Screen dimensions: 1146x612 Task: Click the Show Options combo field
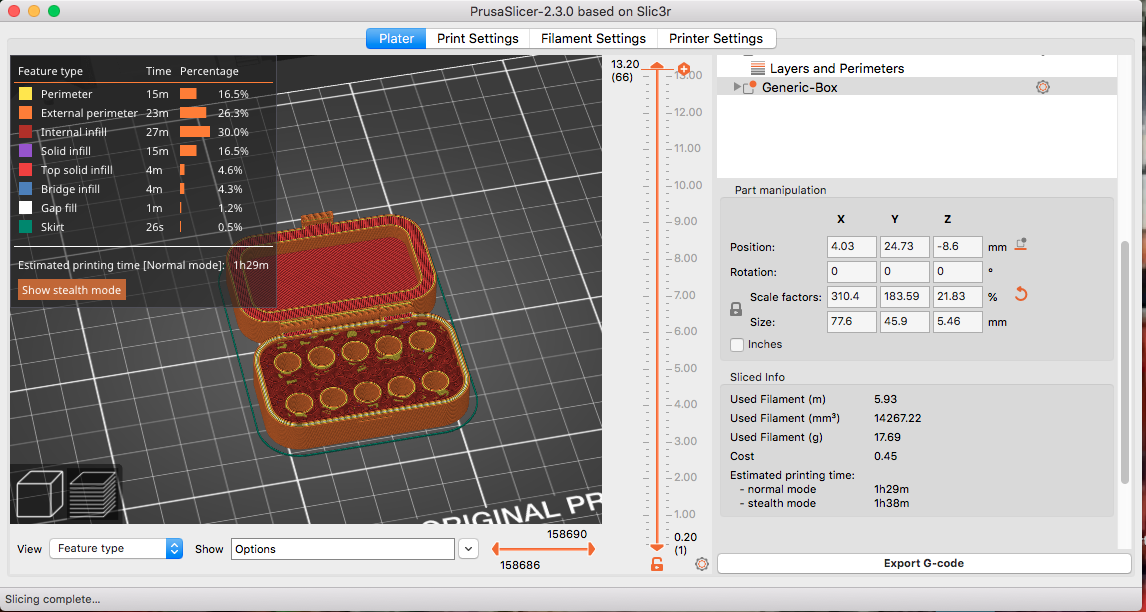pos(343,548)
